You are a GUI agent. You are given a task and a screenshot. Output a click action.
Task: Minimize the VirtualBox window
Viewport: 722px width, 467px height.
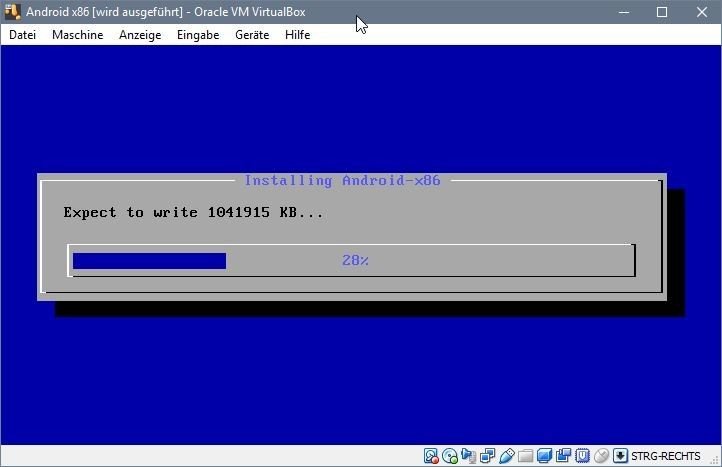point(624,12)
